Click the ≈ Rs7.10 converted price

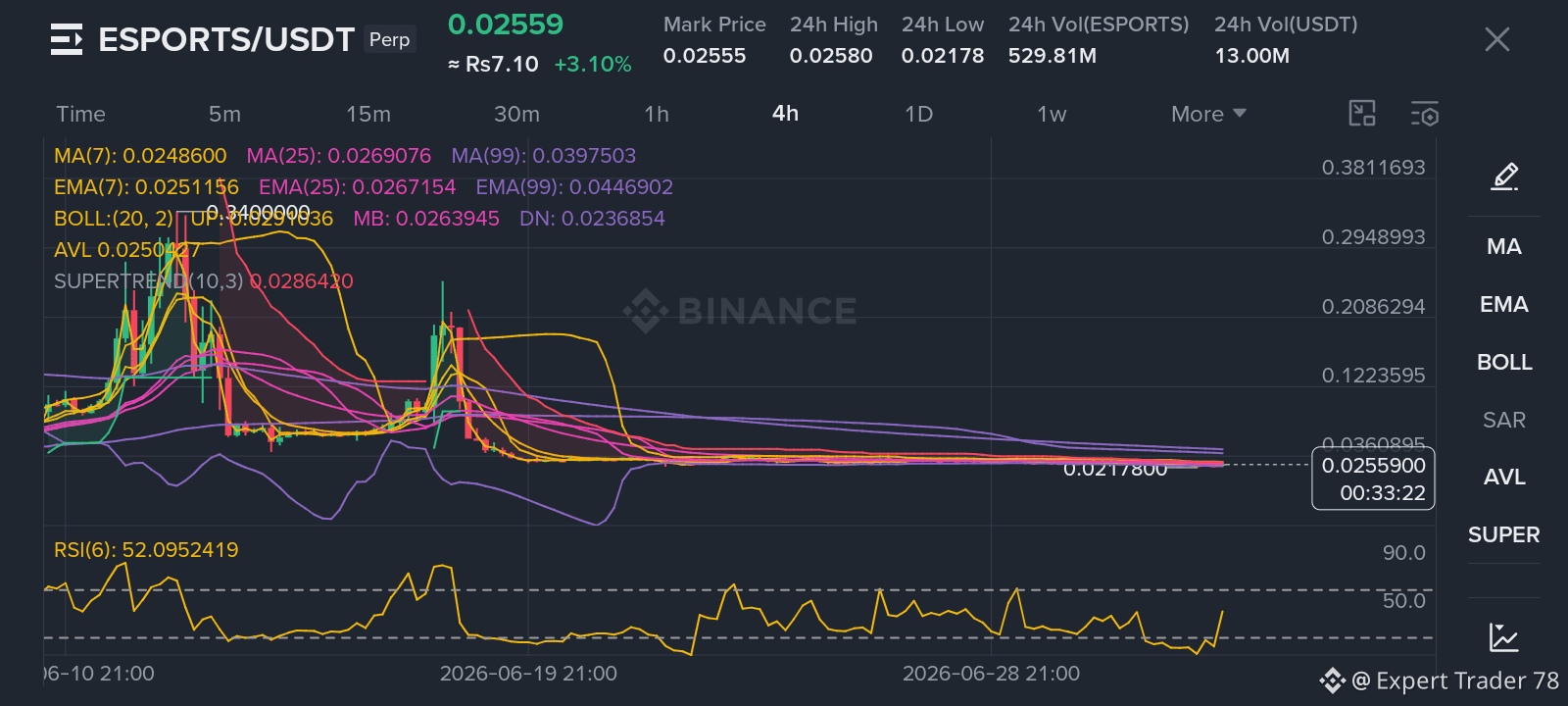click(x=493, y=65)
